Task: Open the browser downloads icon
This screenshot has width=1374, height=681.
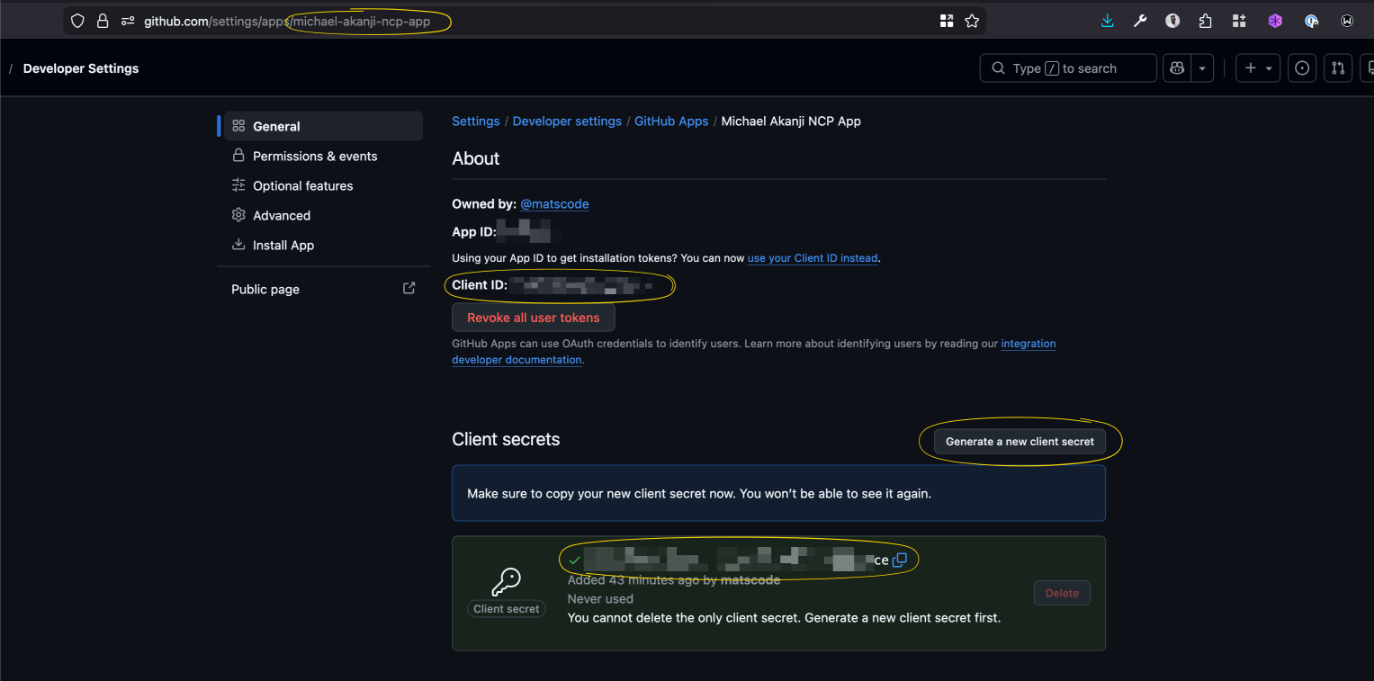Action: (1106, 20)
